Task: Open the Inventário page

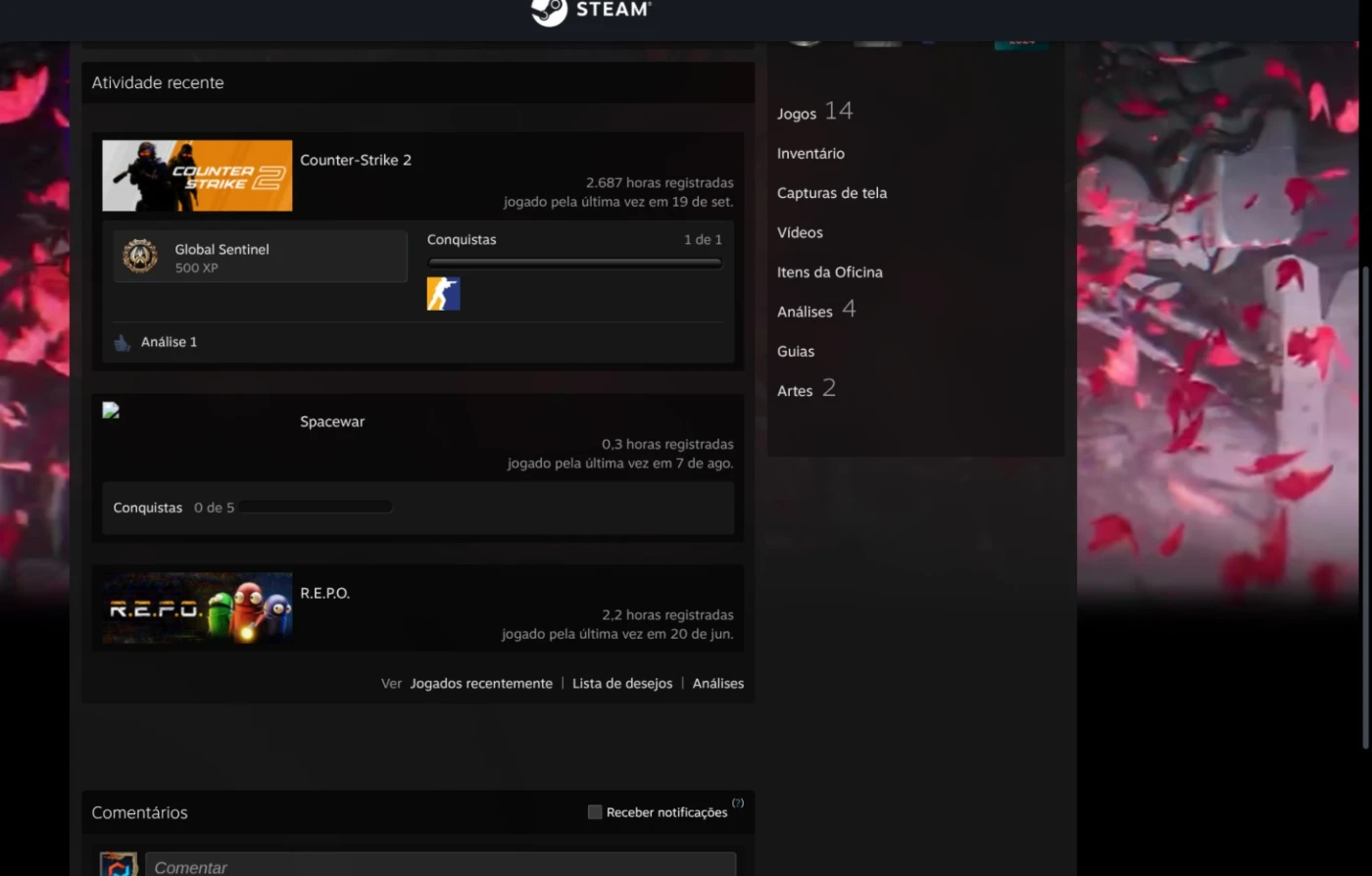Action: (x=810, y=154)
